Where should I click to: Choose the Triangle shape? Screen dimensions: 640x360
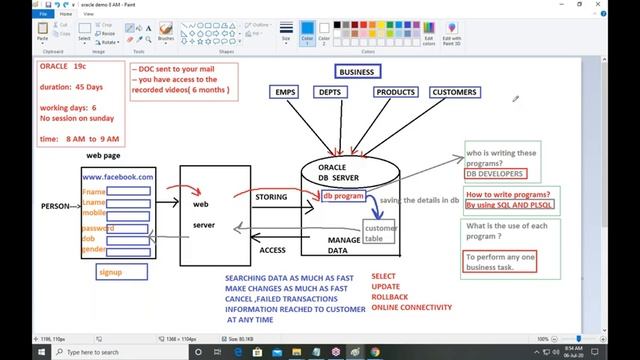coord(232,25)
